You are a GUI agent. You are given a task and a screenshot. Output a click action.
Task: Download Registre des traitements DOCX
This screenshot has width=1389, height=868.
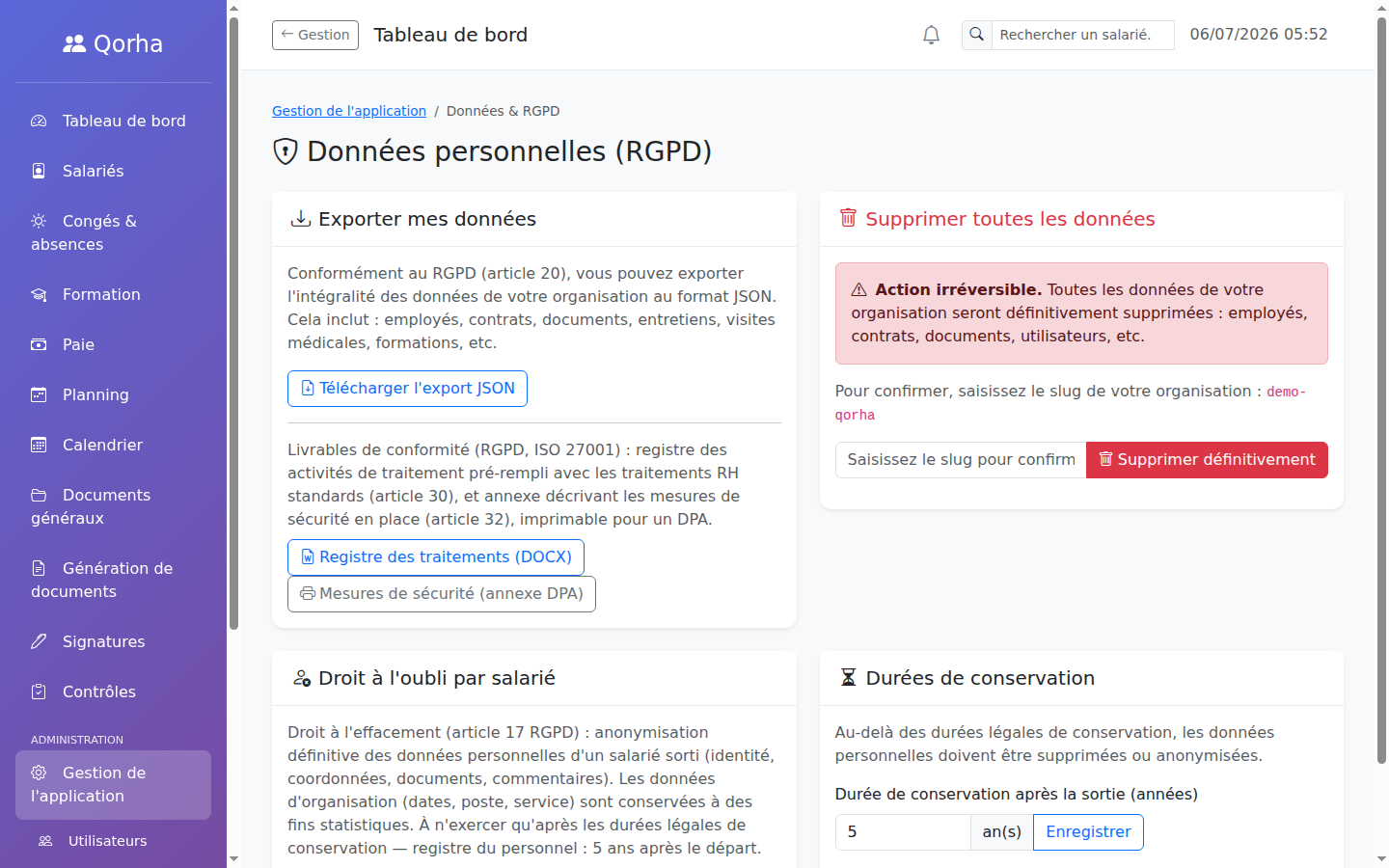436,557
